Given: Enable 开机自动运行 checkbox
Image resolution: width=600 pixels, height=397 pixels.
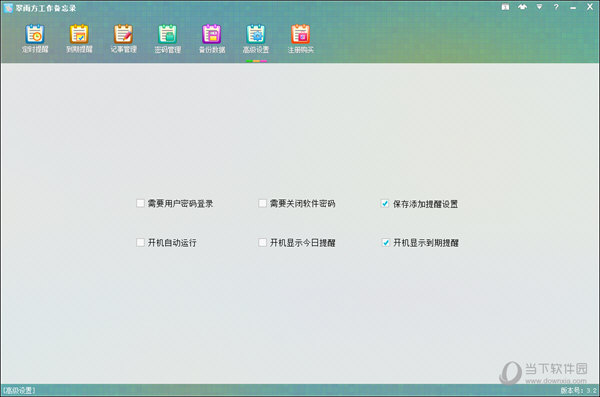Looking at the screenshot, I should click(140, 242).
